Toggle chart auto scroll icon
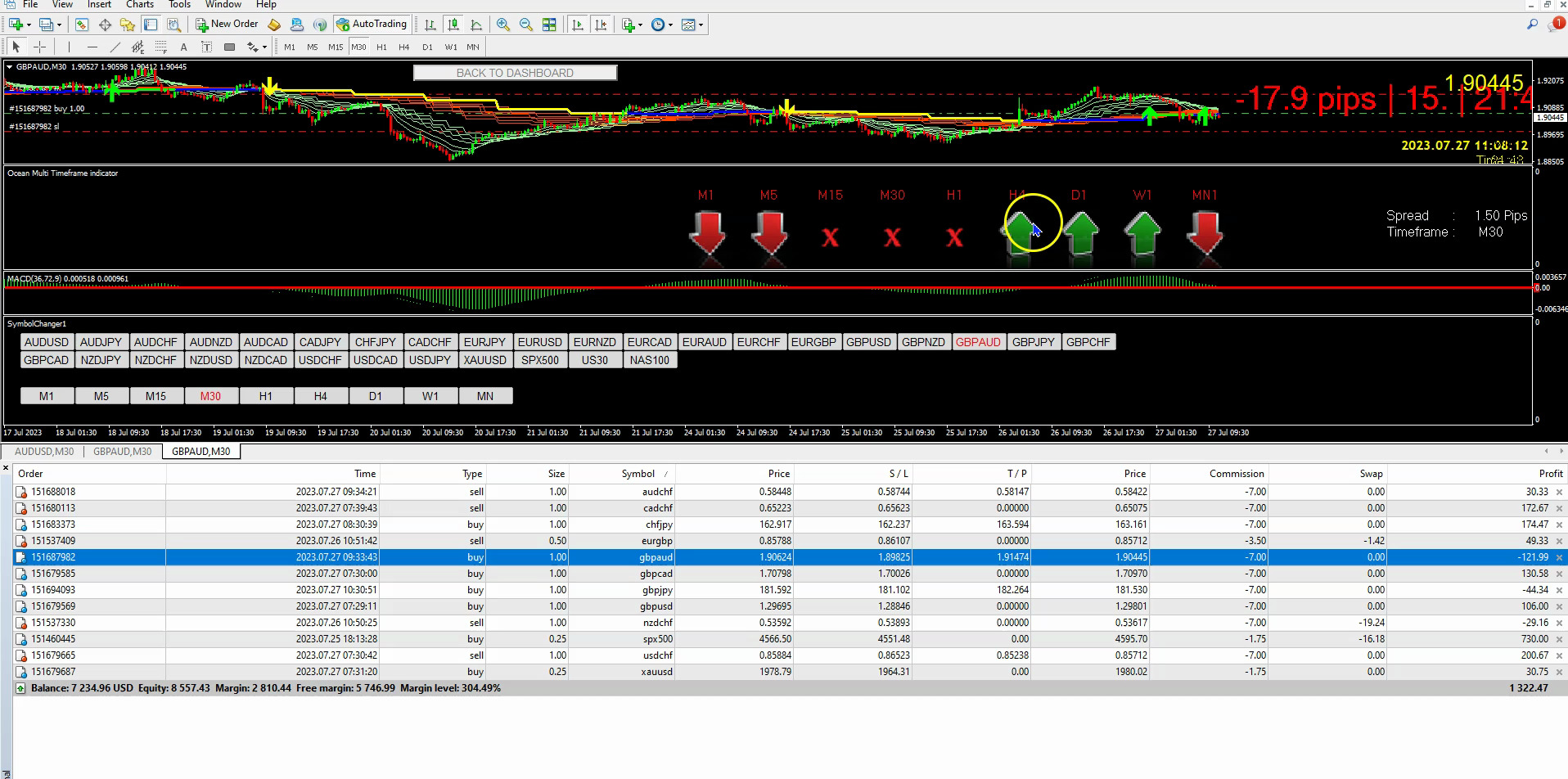Viewport: 1568px width, 779px height. pyautogui.click(x=578, y=25)
